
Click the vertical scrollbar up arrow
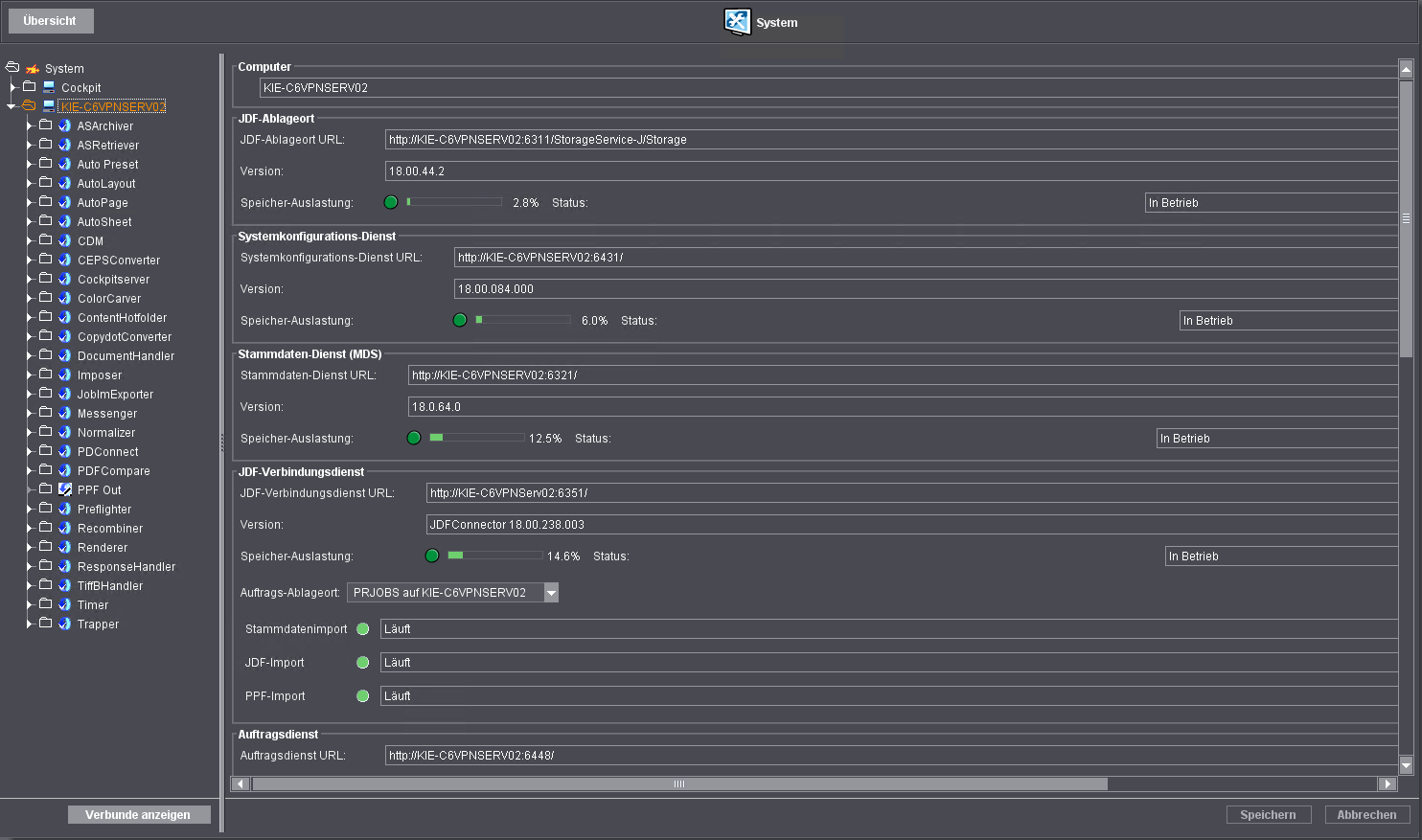[1406, 69]
